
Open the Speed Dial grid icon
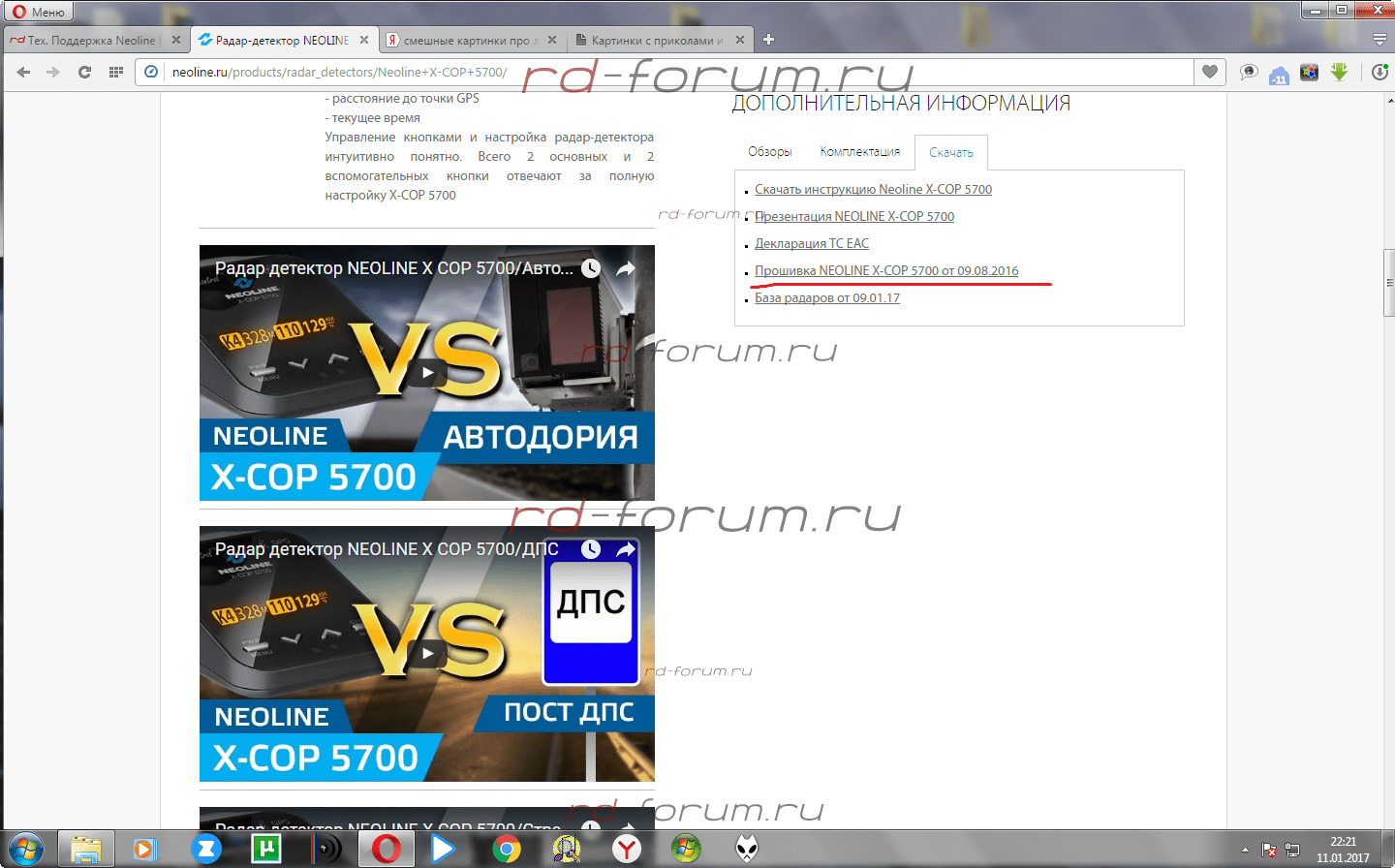(116, 72)
